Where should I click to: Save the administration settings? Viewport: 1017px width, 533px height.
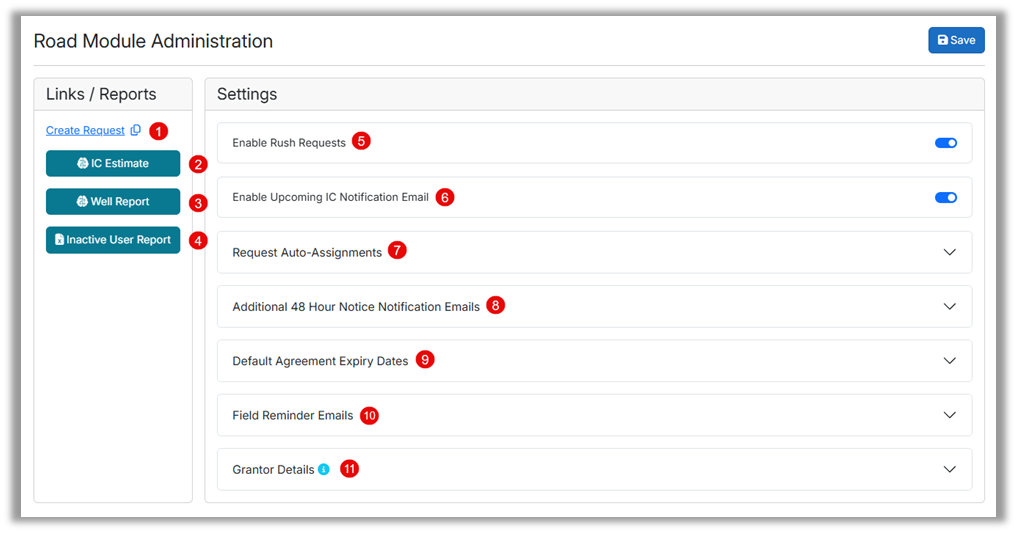(956, 40)
